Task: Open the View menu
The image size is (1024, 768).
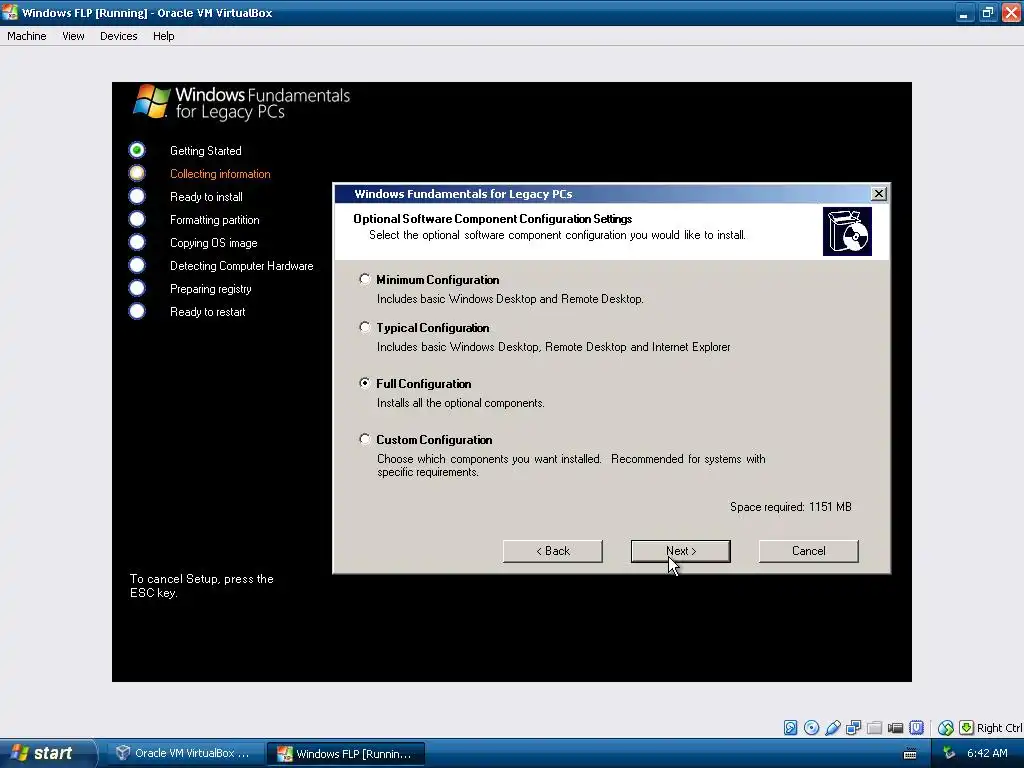Action: (73, 36)
